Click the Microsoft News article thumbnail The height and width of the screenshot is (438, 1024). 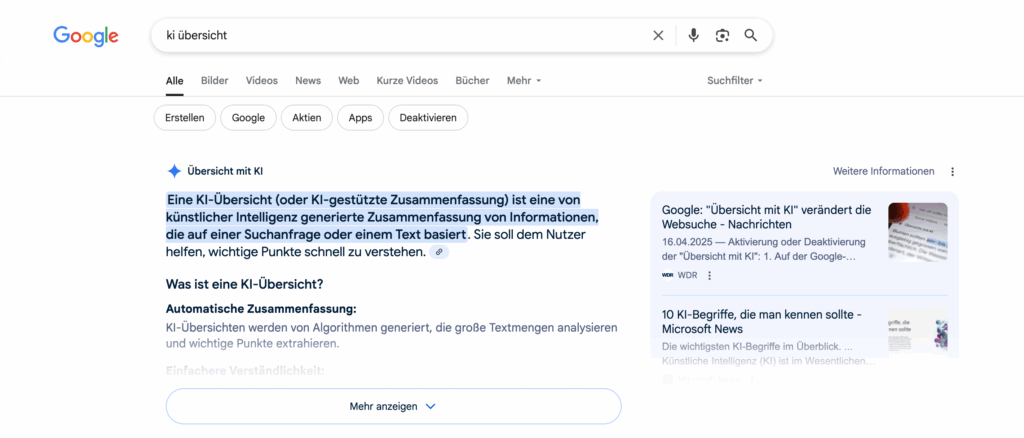click(x=918, y=333)
